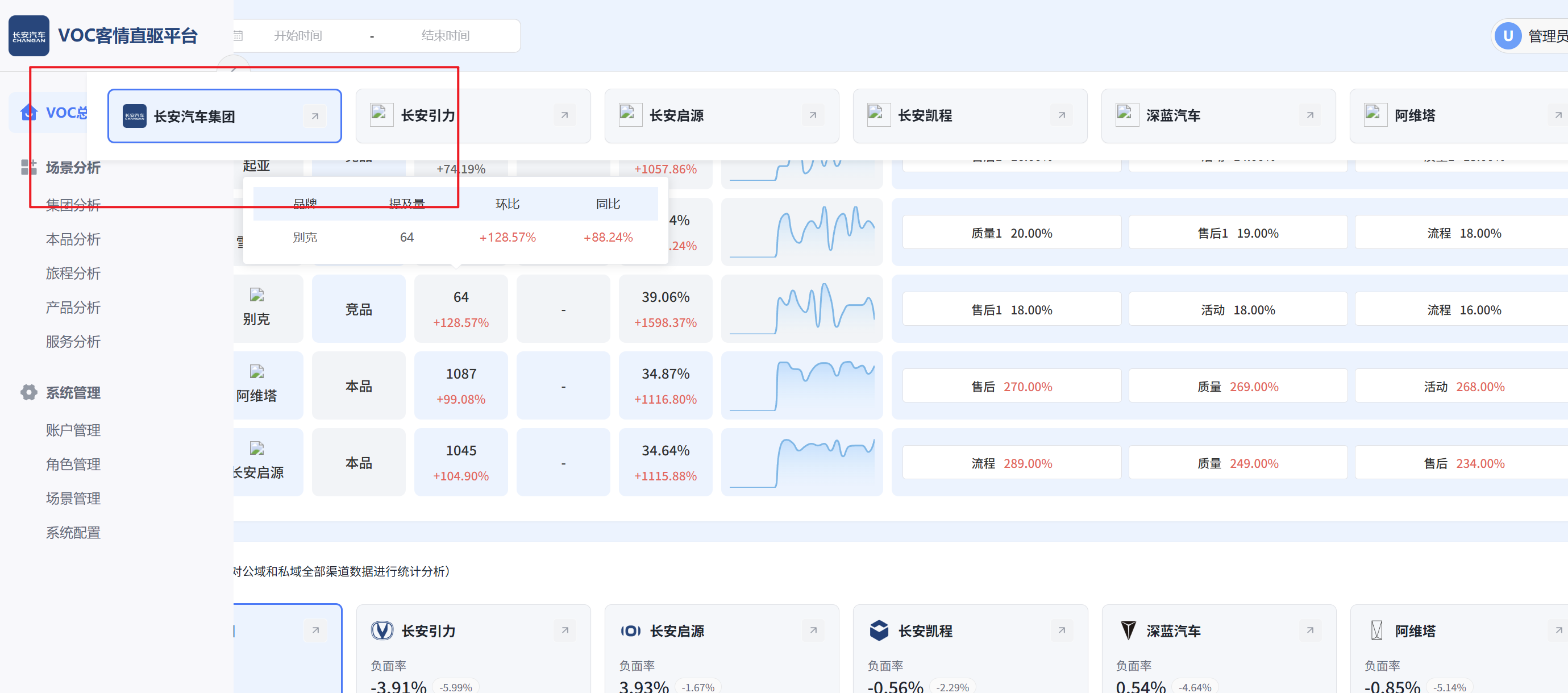This screenshot has height=693, width=1568.
Task: Open the bottom 长安启源 card arrow icon
Action: 813,630
